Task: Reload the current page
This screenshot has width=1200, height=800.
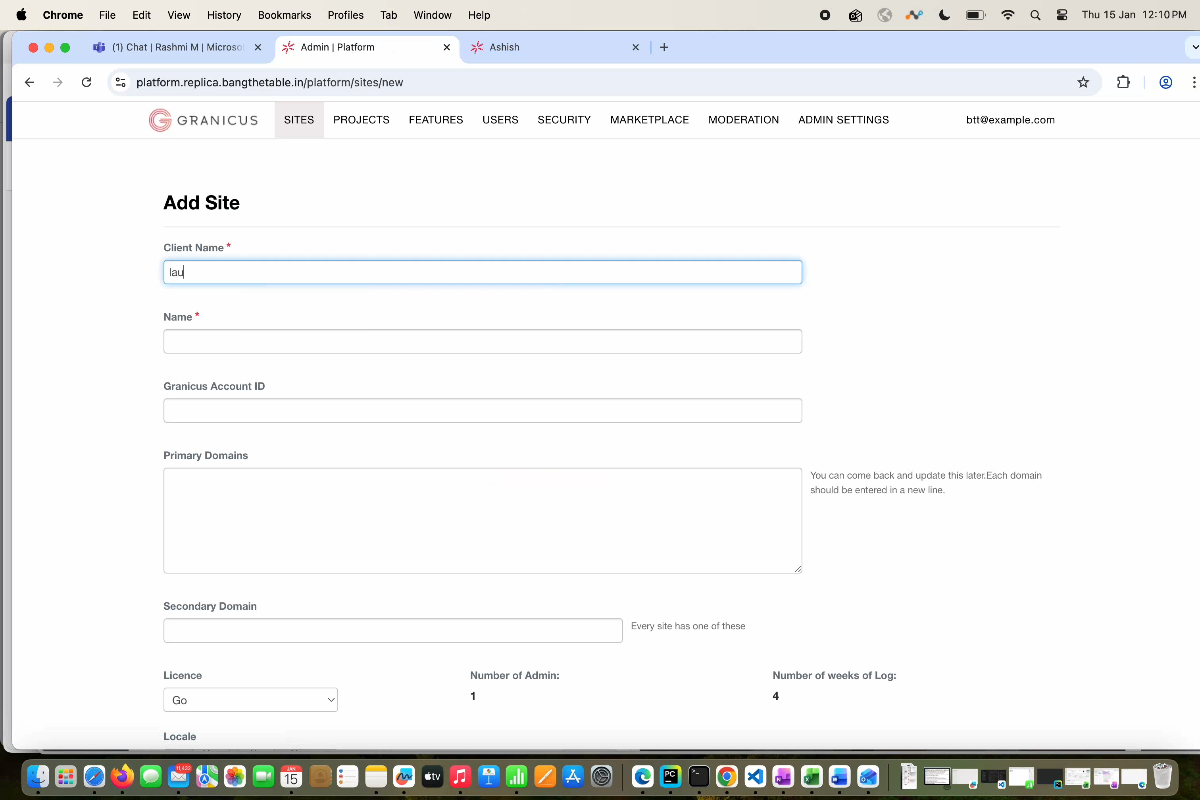Action: coord(86,82)
